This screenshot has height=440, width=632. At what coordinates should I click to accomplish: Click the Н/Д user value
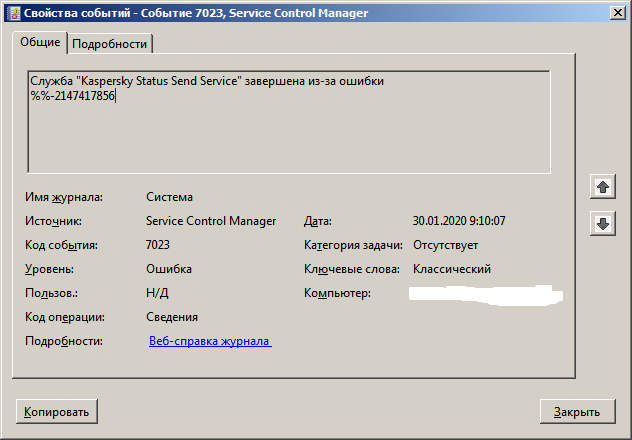157,293
